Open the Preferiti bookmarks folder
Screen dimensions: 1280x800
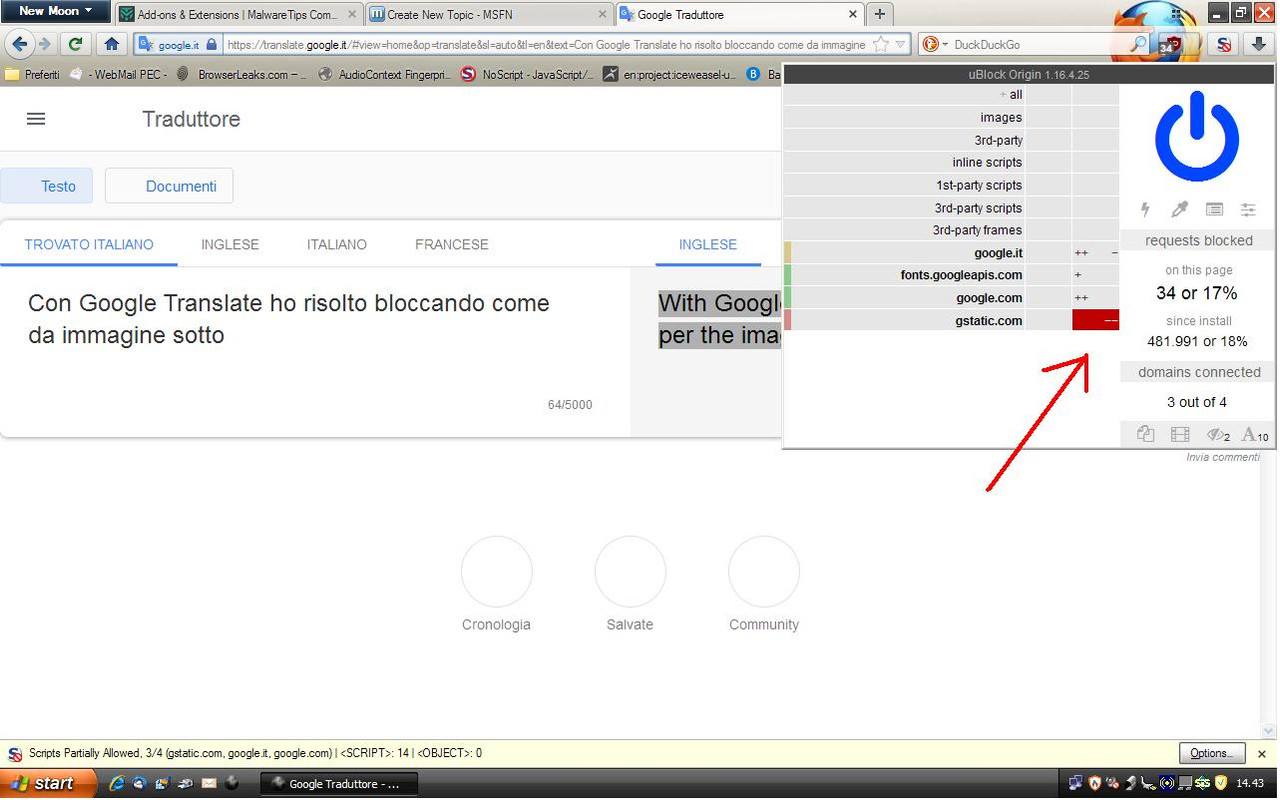click(32, 75)
